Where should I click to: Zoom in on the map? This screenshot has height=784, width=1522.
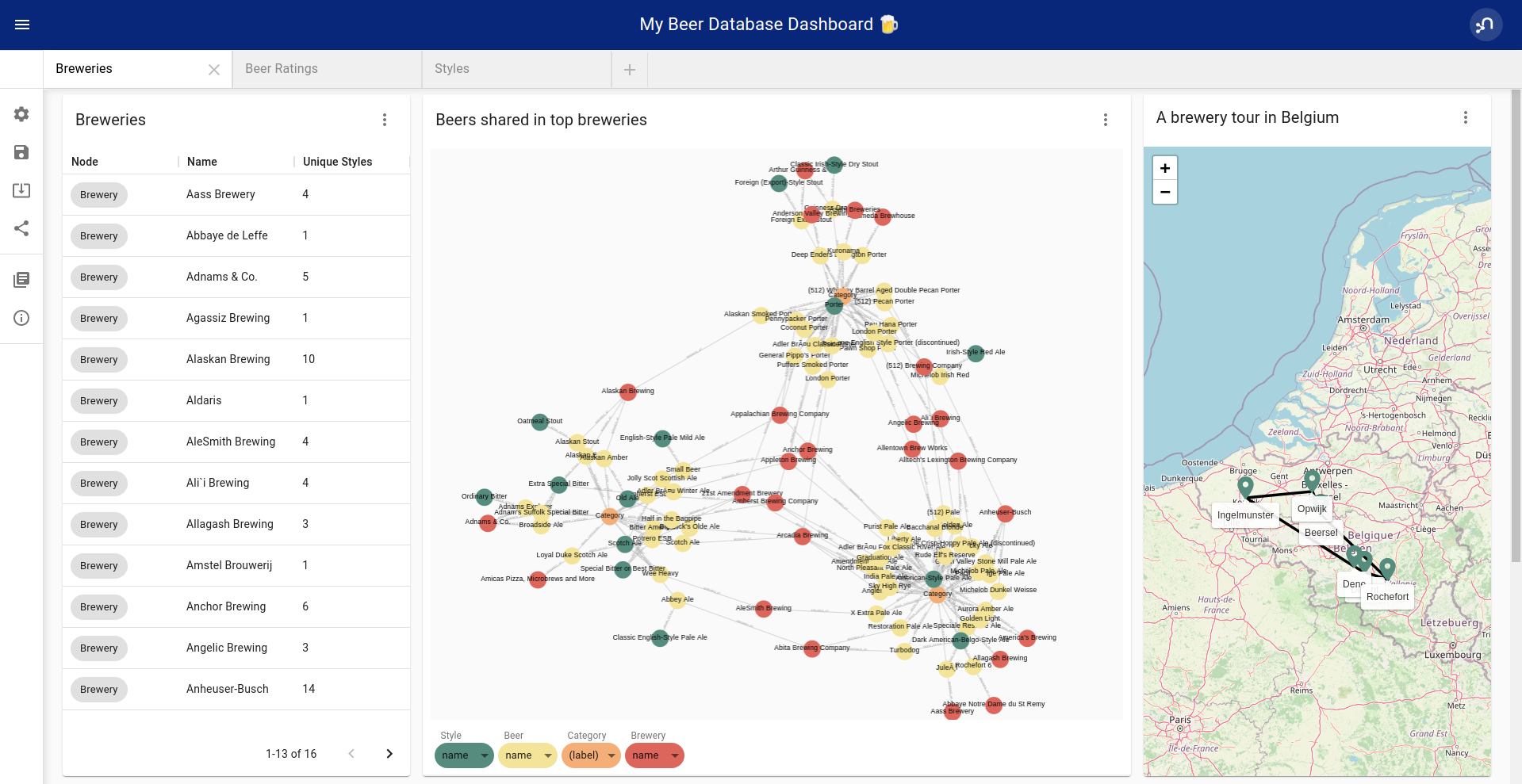pos(1165,168)
